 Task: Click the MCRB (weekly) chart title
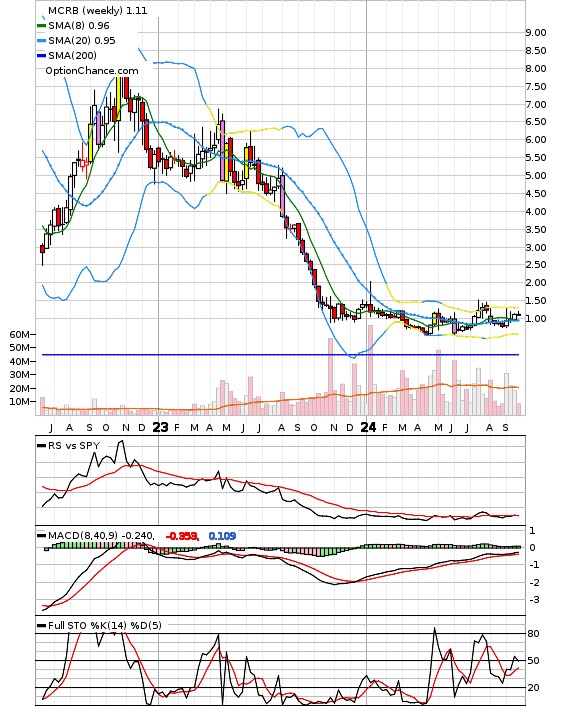pos(98,10)
